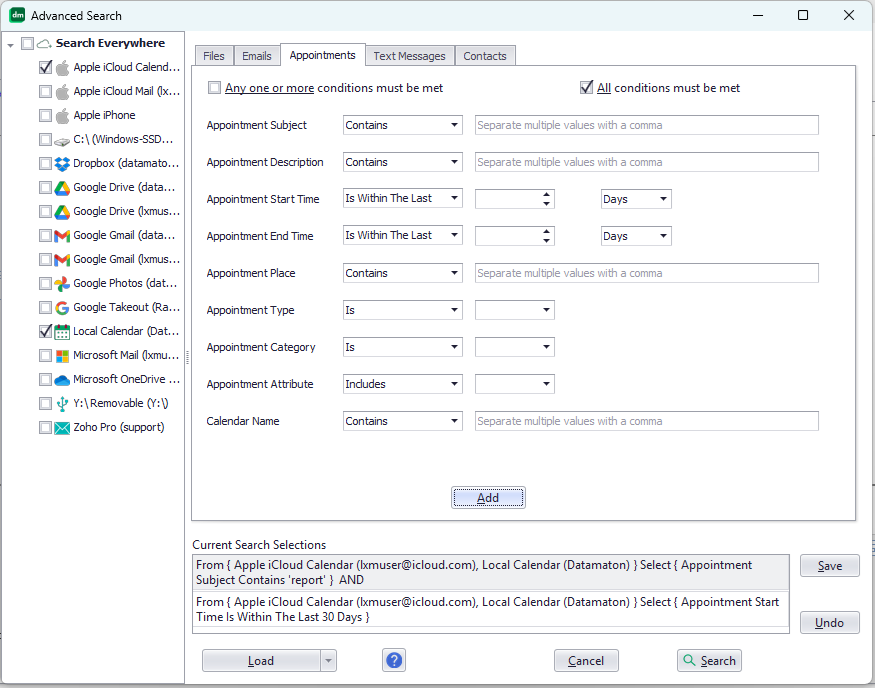
Task: Open the Days unit dropdown for Start Time
Action: (636, 199)
